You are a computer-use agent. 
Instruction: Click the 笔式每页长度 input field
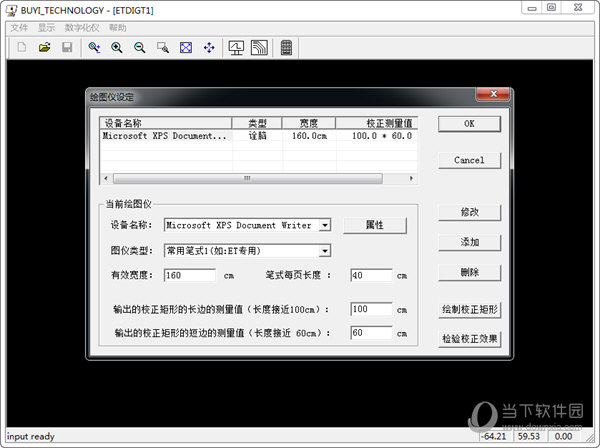tap(371, 275)
